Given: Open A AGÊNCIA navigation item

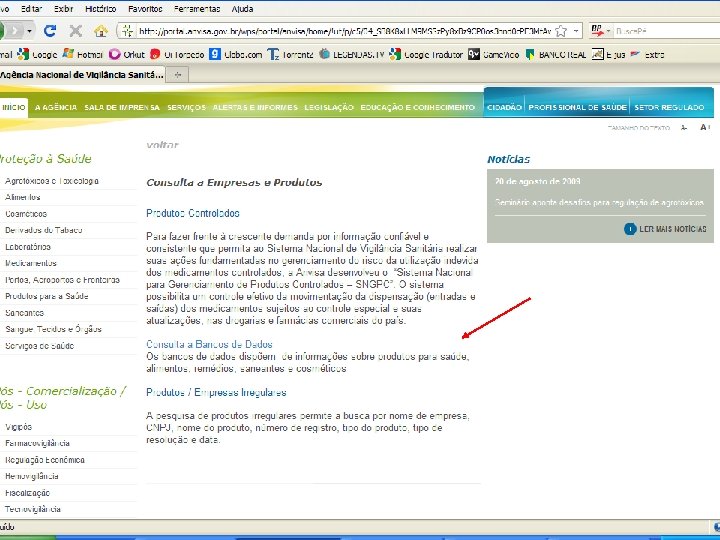Looking at the screenshot, I should tap(56, 107).
